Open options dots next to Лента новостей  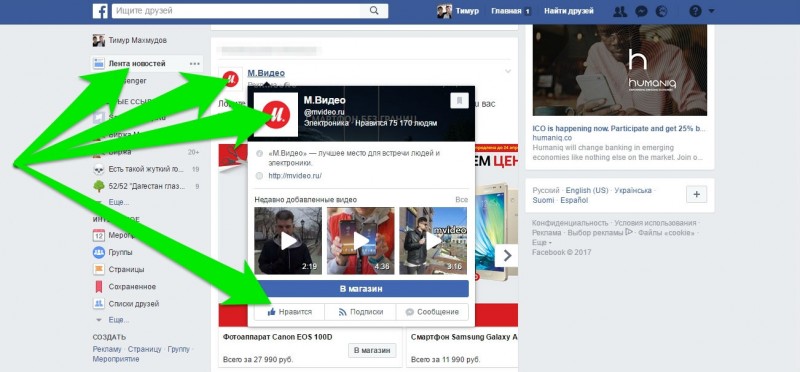coord(194,64)
